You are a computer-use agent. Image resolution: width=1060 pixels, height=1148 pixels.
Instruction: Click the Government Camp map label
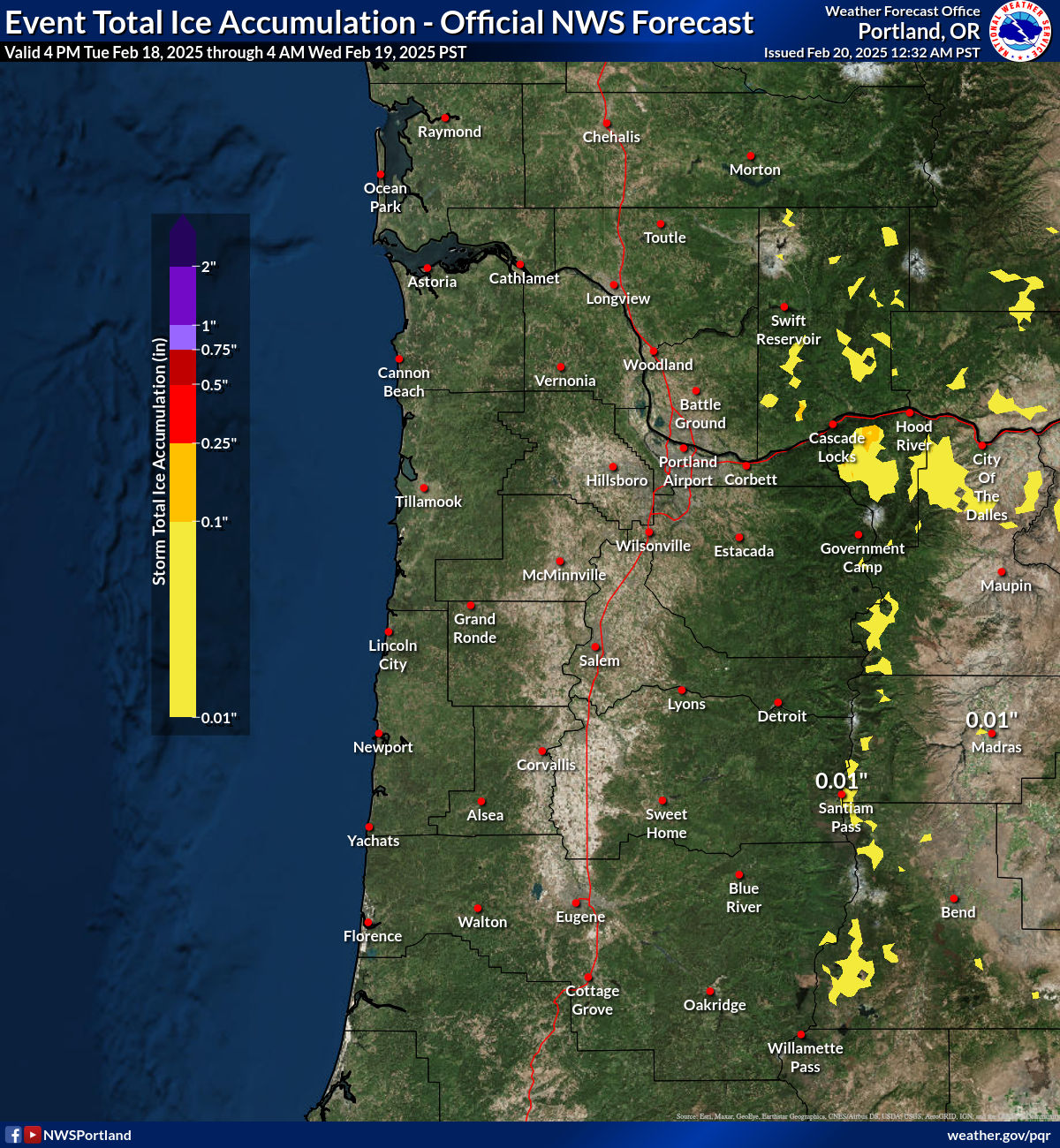tap(862, 557)
